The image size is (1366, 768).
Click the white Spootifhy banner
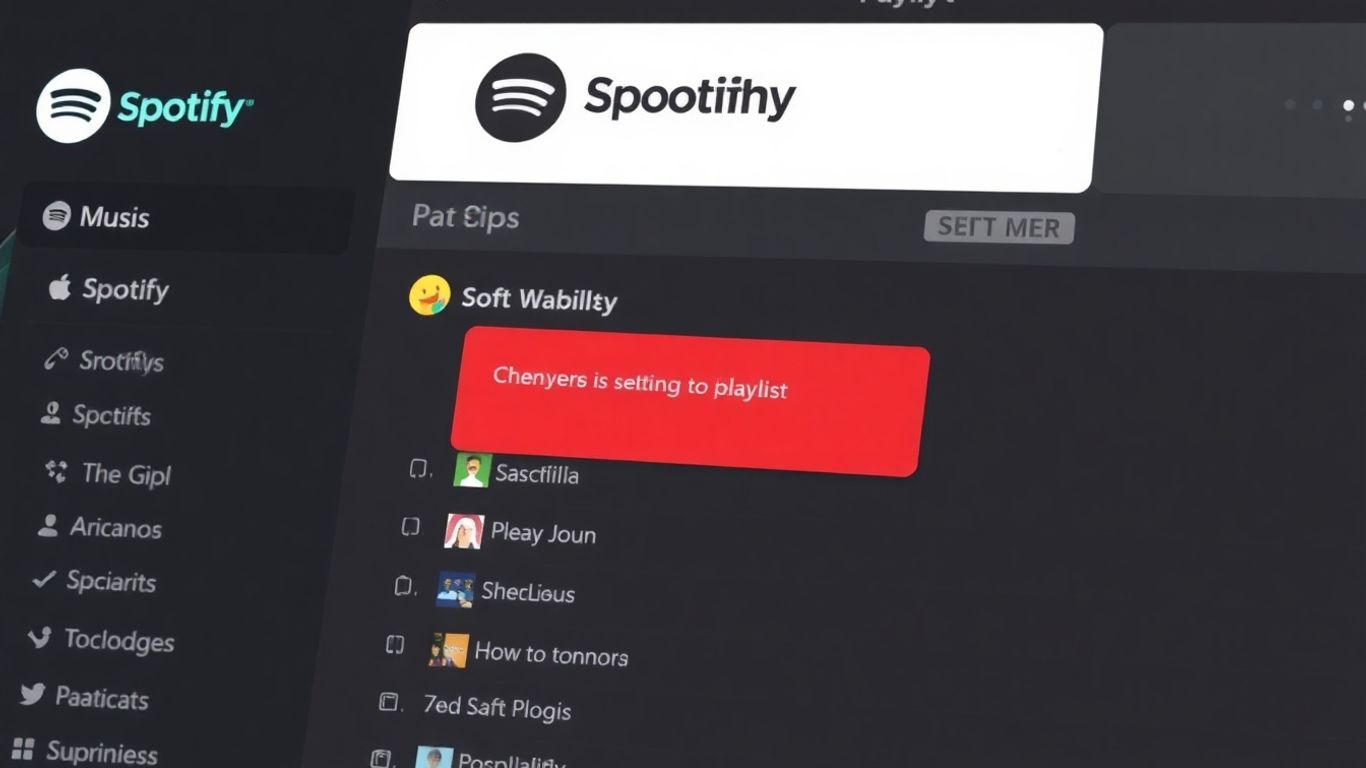pyautogui.click(x=746, y=107)
